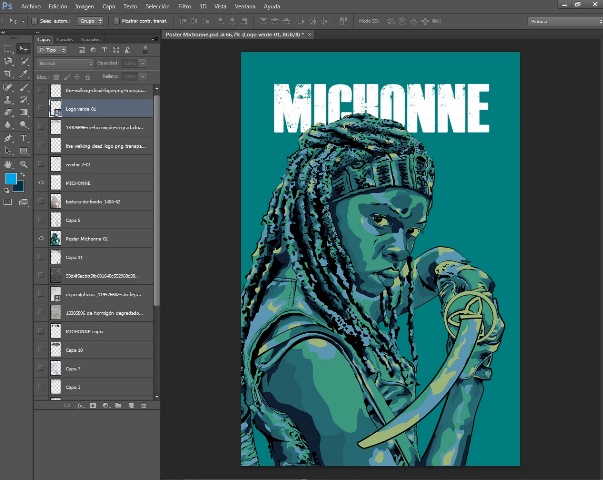Open the Archivo menu
The width and height of the screenshot is (603, 480).
pyautogui.click(x=31, y=7)
